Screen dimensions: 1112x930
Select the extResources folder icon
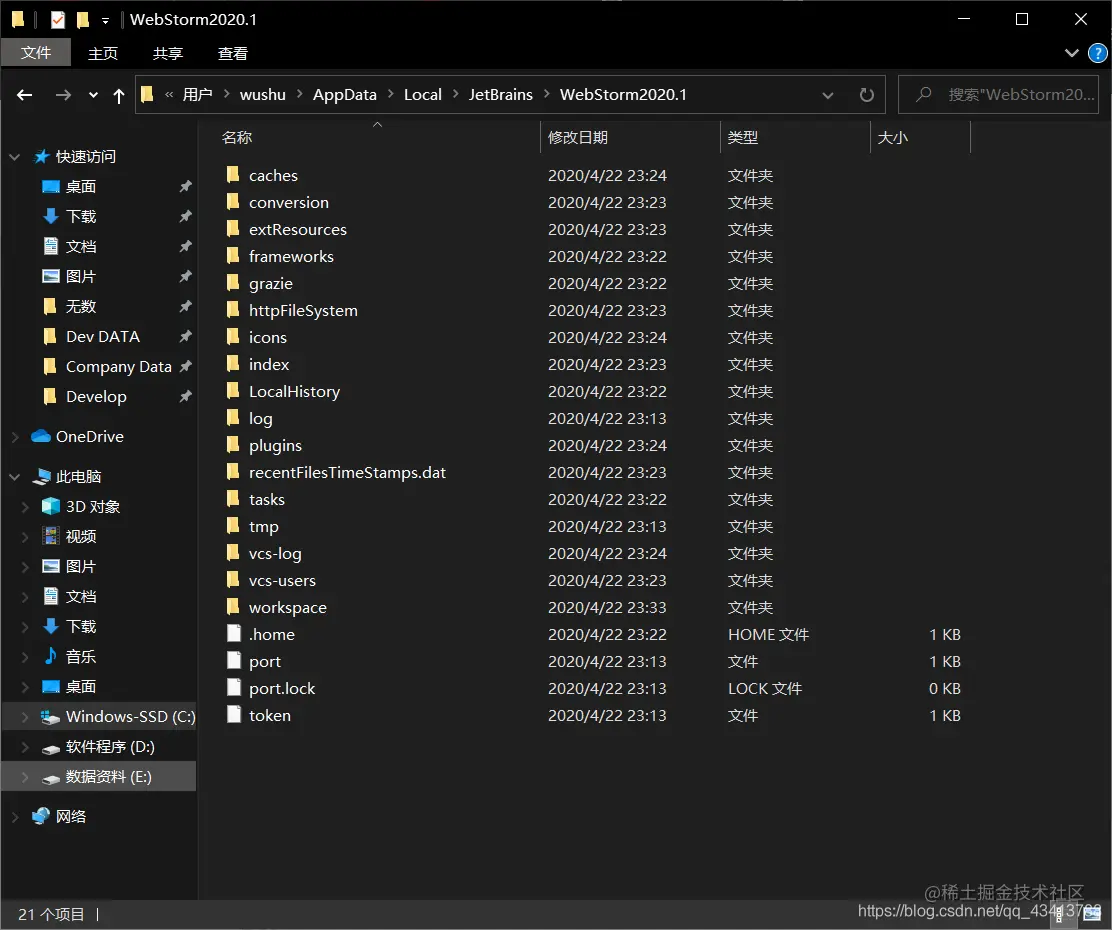pyautogui.click(x=233, y=228)
